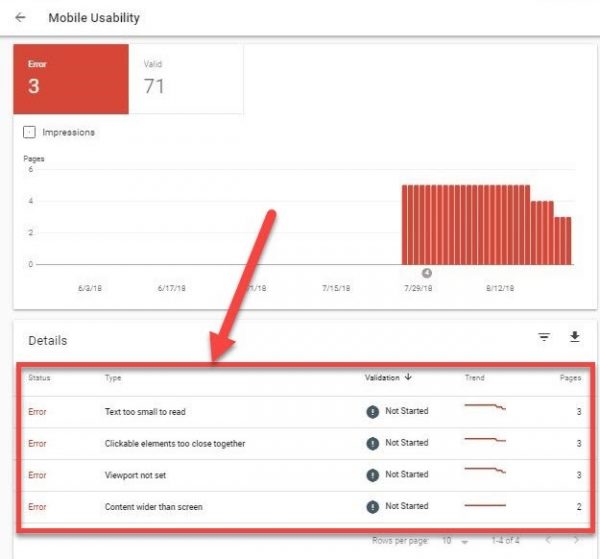
Task: Sort by the Status column header
Action: 39,378
